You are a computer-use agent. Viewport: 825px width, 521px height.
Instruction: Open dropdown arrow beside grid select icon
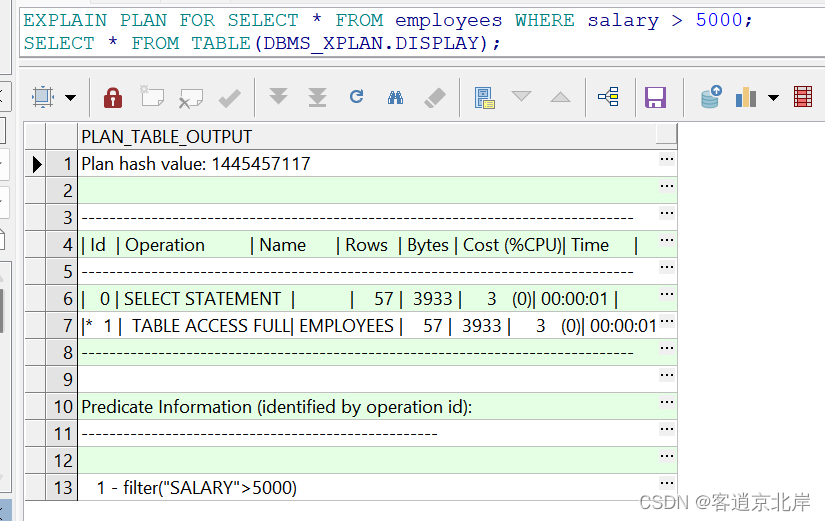71,97
